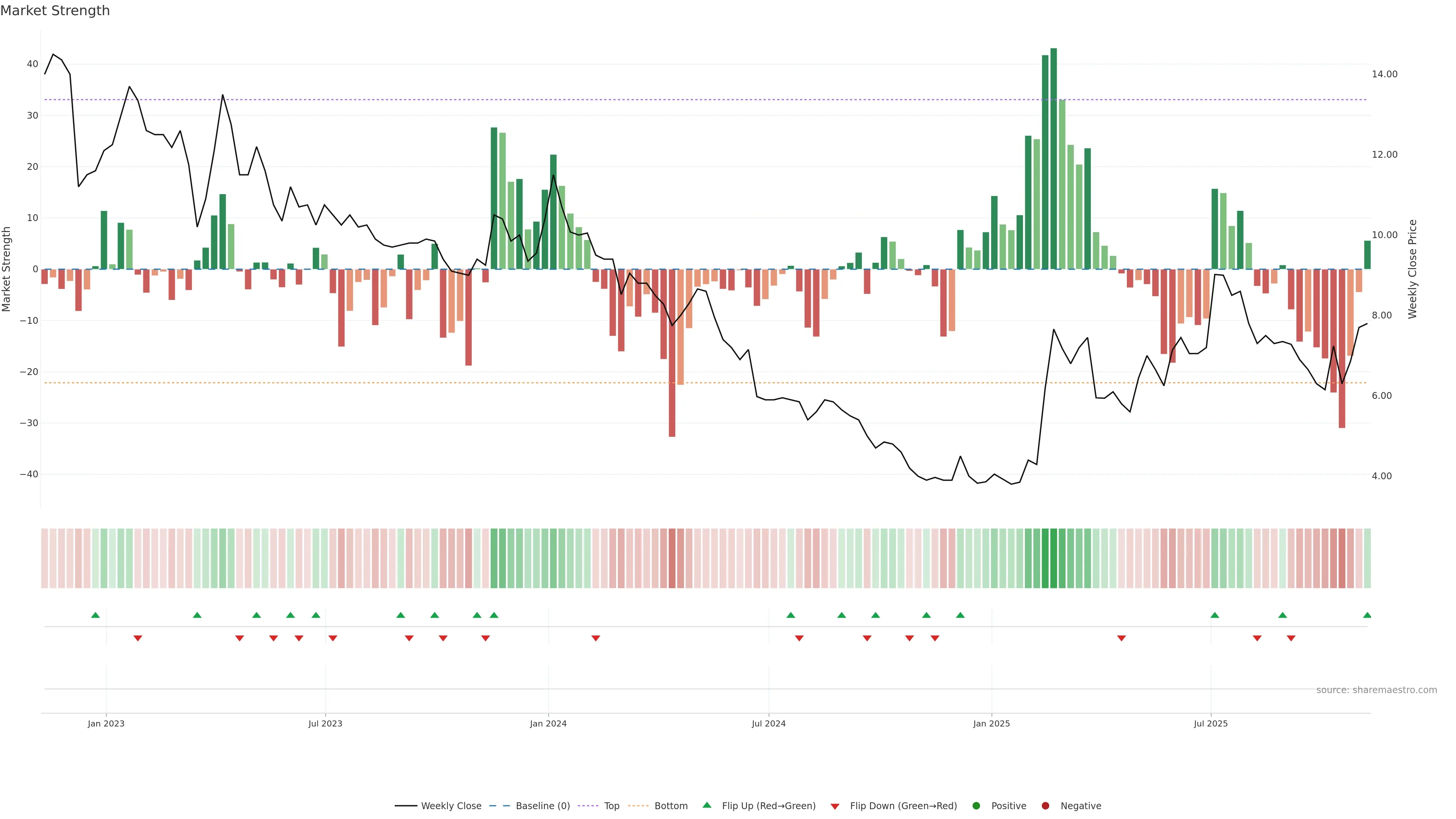Click the Flip Up green triangle legend icon
This screenshot has height=819, width=1456.
[706, 805]
